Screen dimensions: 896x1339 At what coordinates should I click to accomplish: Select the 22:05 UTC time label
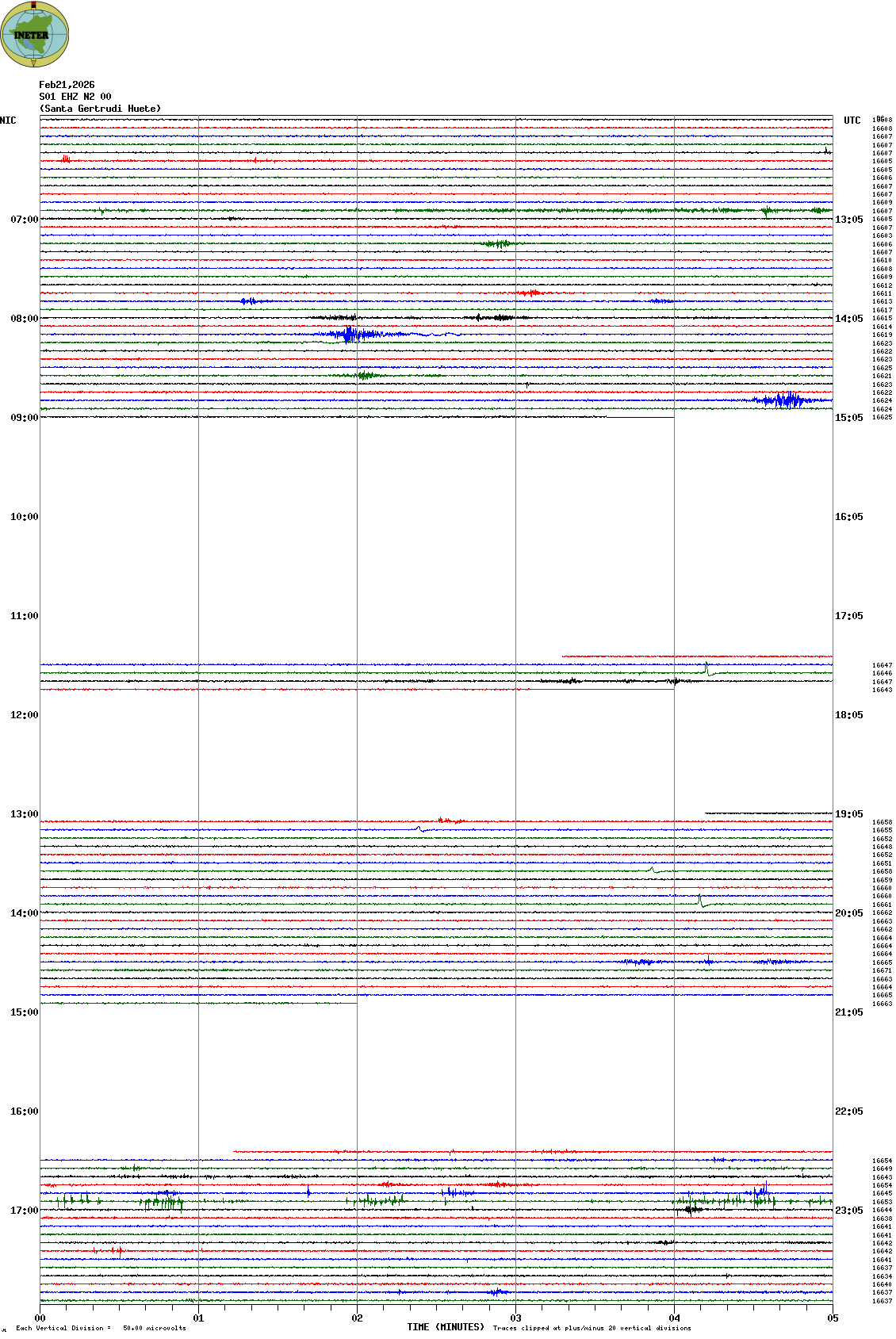(x=848, y=1111)
